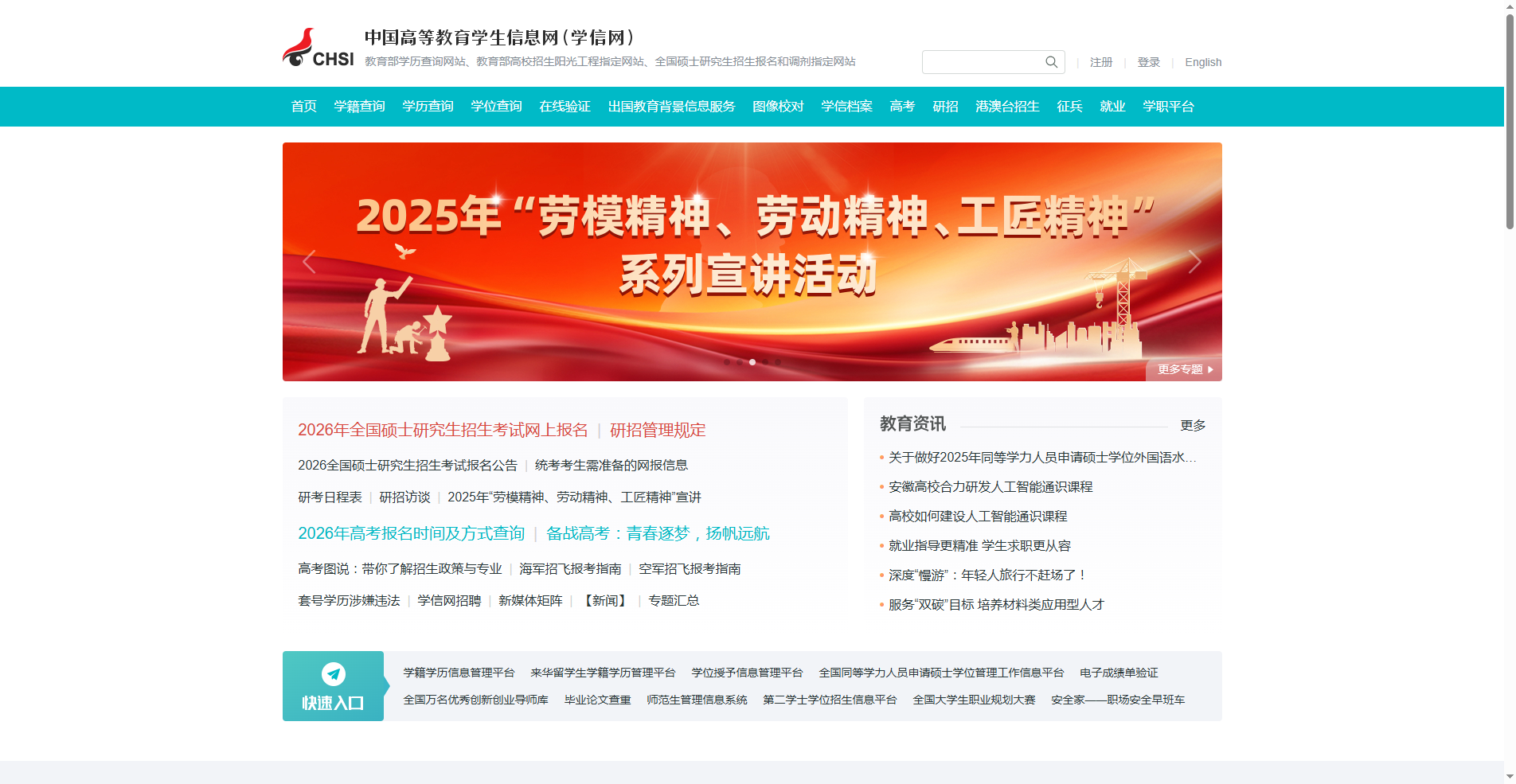Click the carousel next arrow

(x=1194, y=261)
